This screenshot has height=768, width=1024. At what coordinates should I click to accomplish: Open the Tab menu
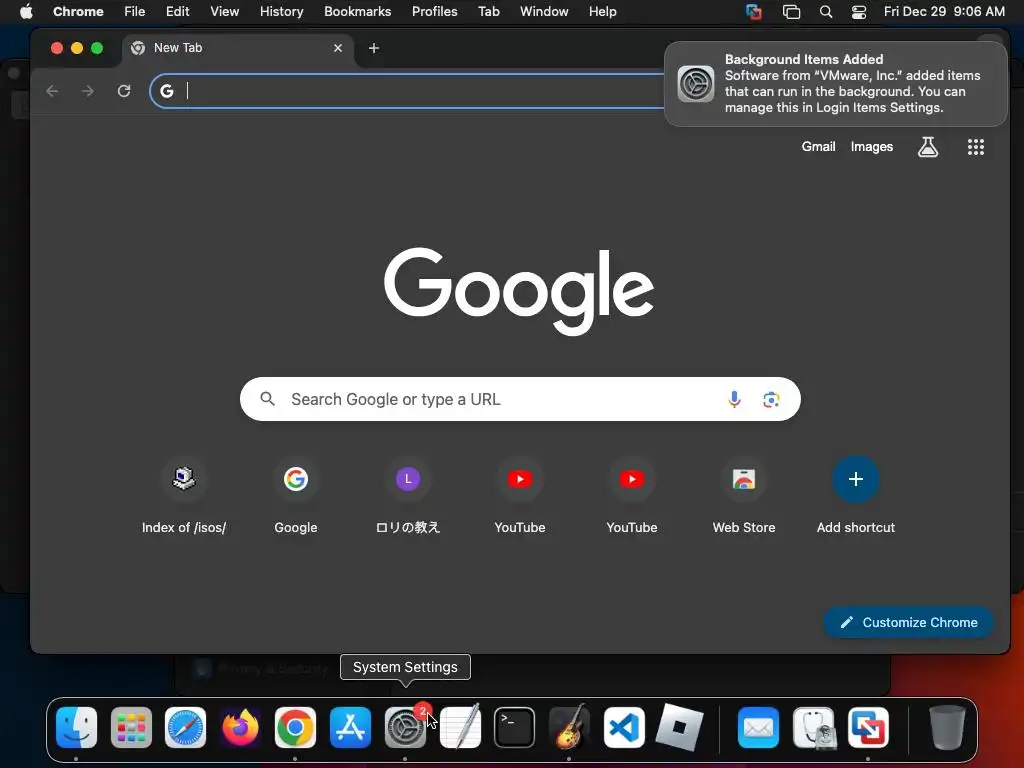[x=488, y=12]
